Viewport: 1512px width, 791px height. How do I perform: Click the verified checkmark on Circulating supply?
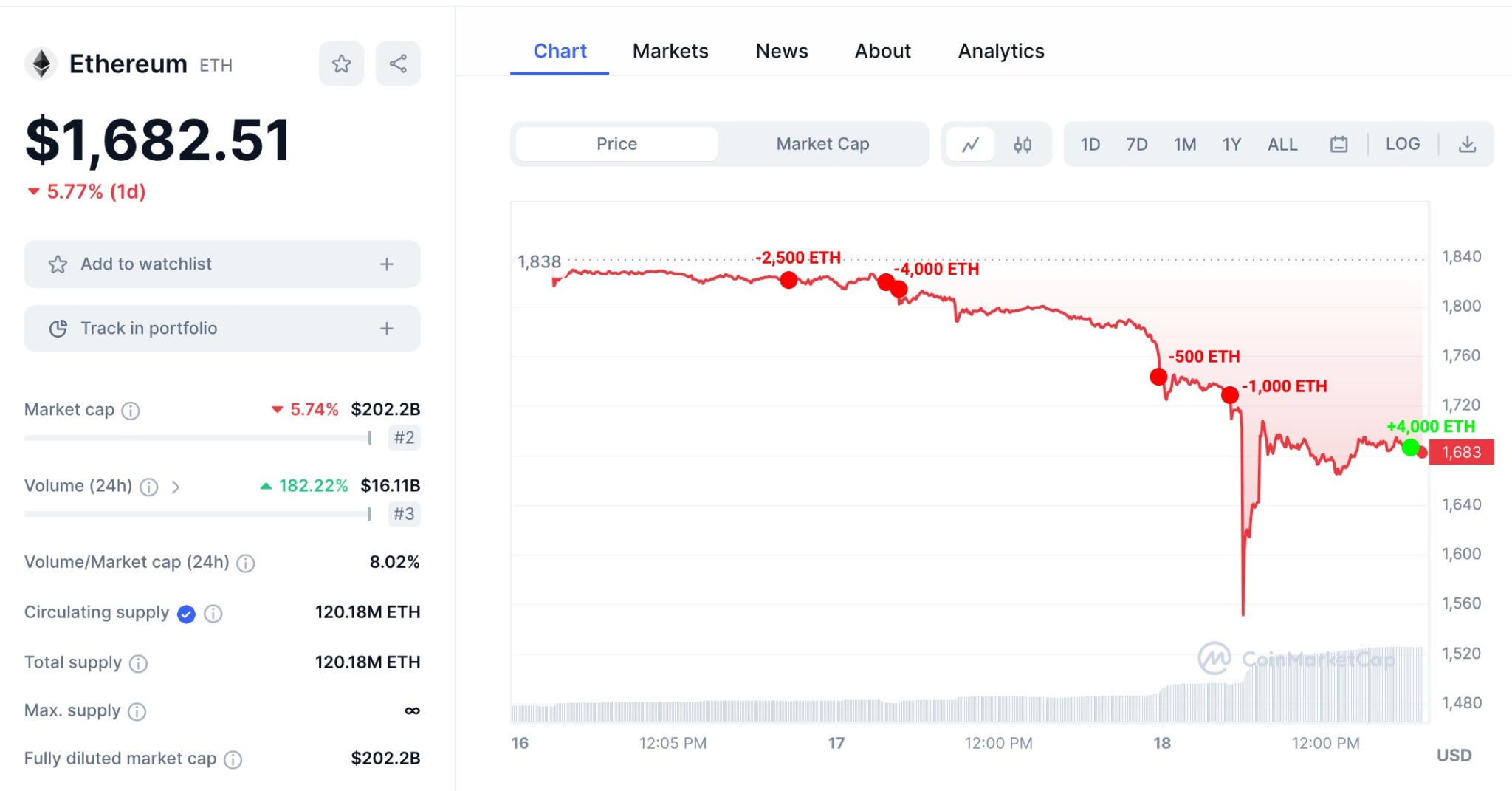(185, 614)
